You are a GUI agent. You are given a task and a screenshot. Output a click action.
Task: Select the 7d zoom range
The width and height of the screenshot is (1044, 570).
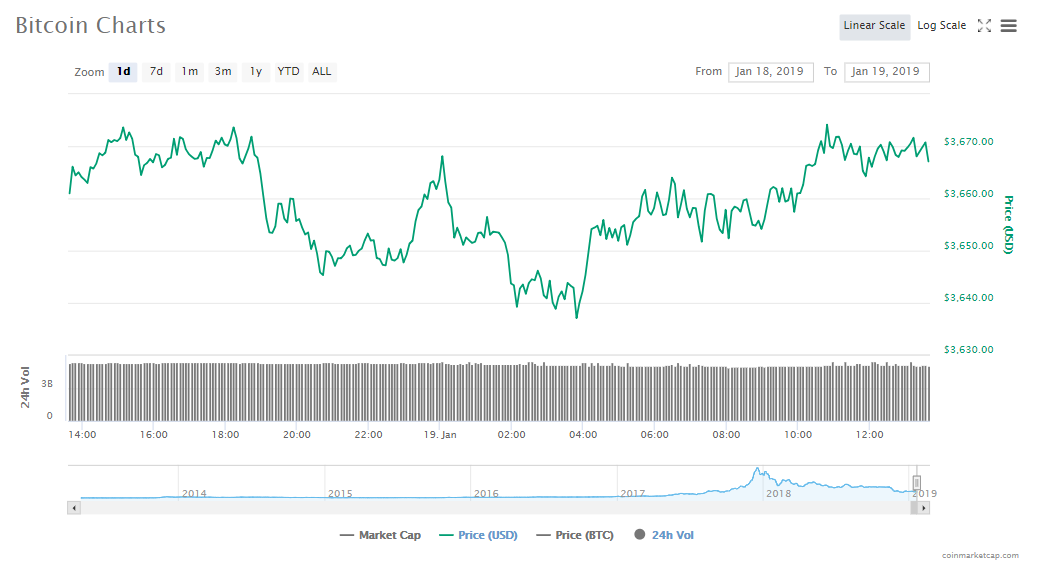click(x=156, y=72)
